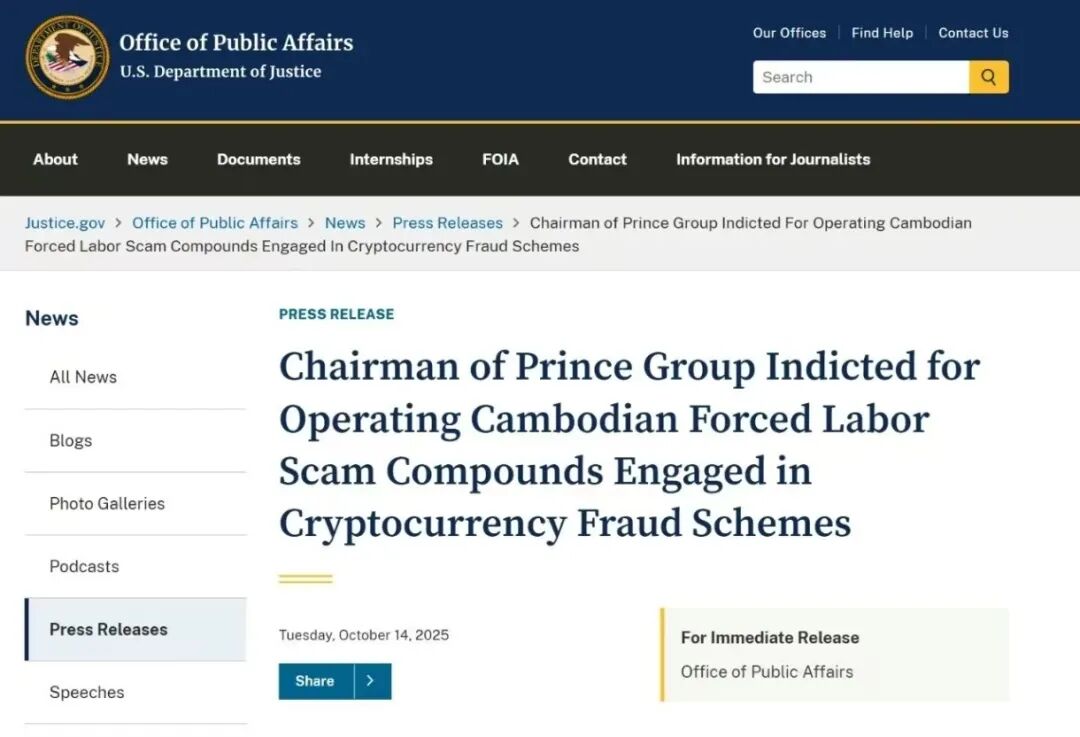The height and width of the screenshot is (737, 1080).
Task: Go to Justice.gov breadcrumb link
Action: pos(65,223)
